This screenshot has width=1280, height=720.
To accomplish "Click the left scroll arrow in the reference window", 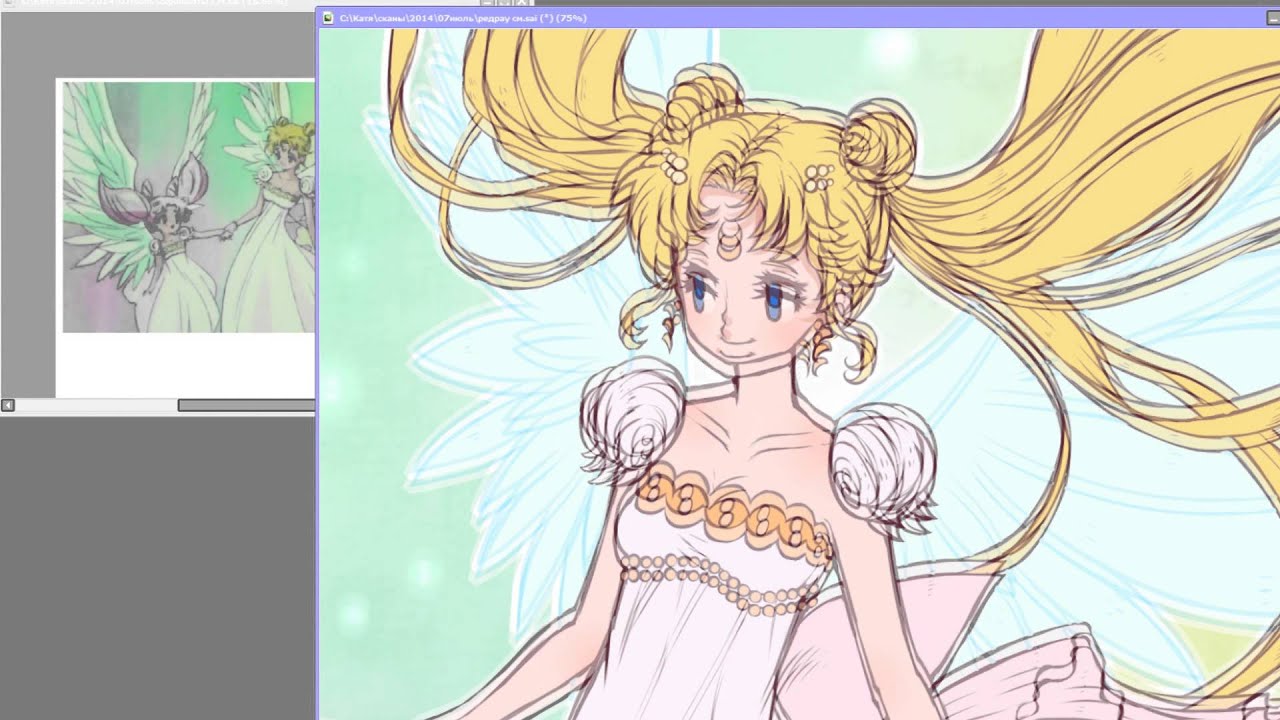I will pos(8,405).
